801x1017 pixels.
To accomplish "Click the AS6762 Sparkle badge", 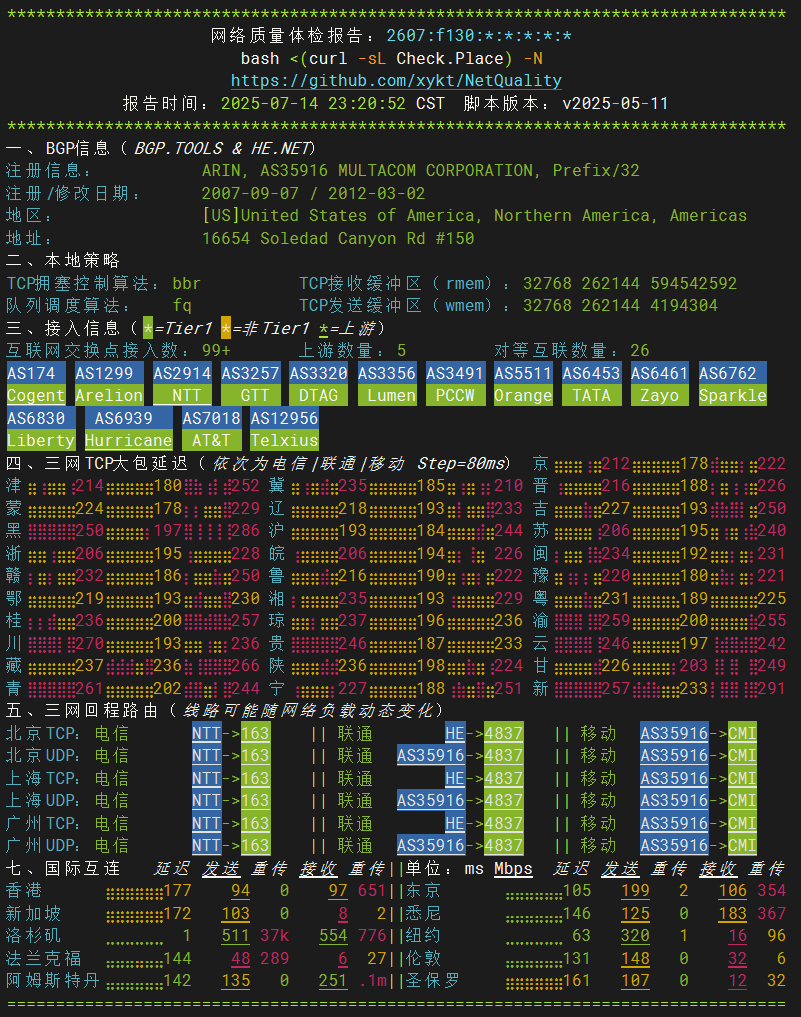I will [733, 384].
